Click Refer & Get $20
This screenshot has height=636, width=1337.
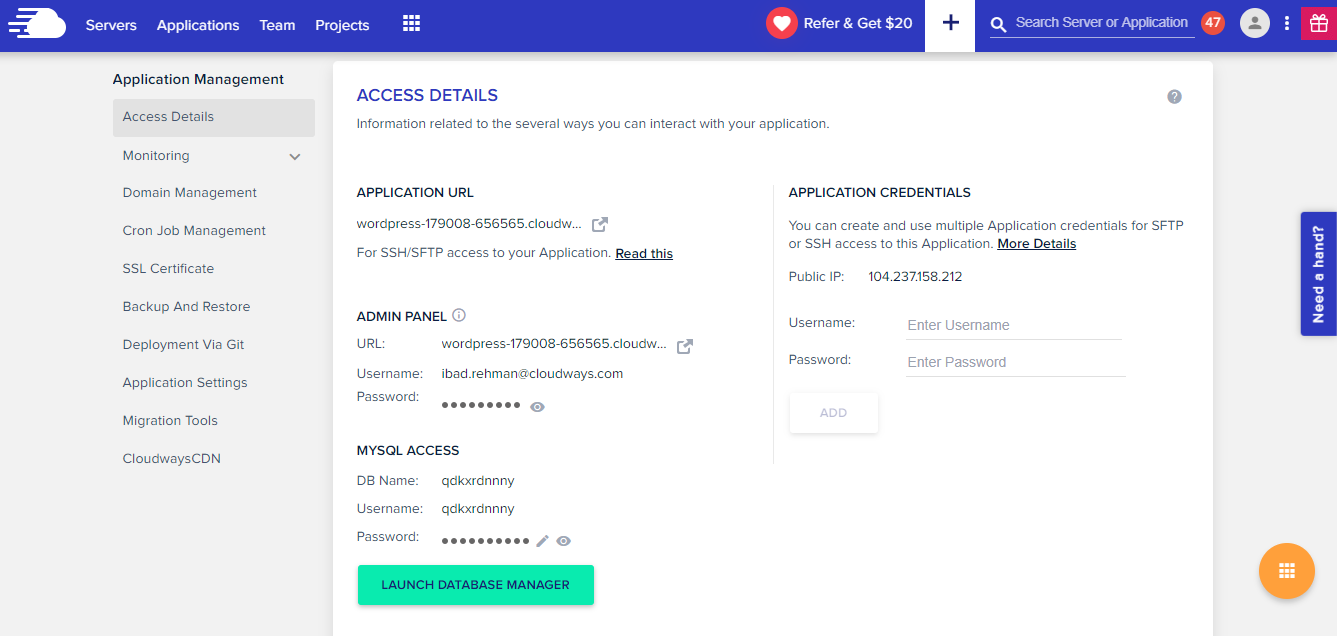tap(858, 23)
